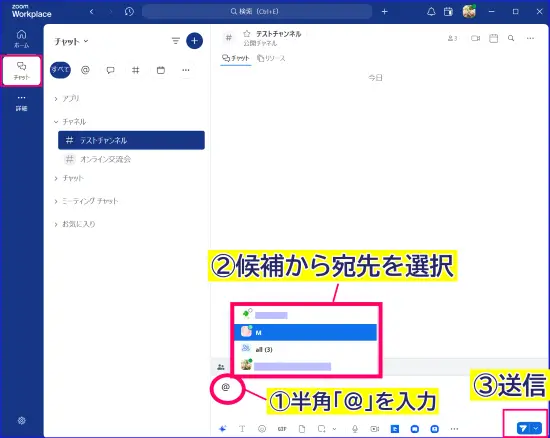The image size is (550, 438).
Task: Open the chat filter icon
Action: [x=175, y=41]
